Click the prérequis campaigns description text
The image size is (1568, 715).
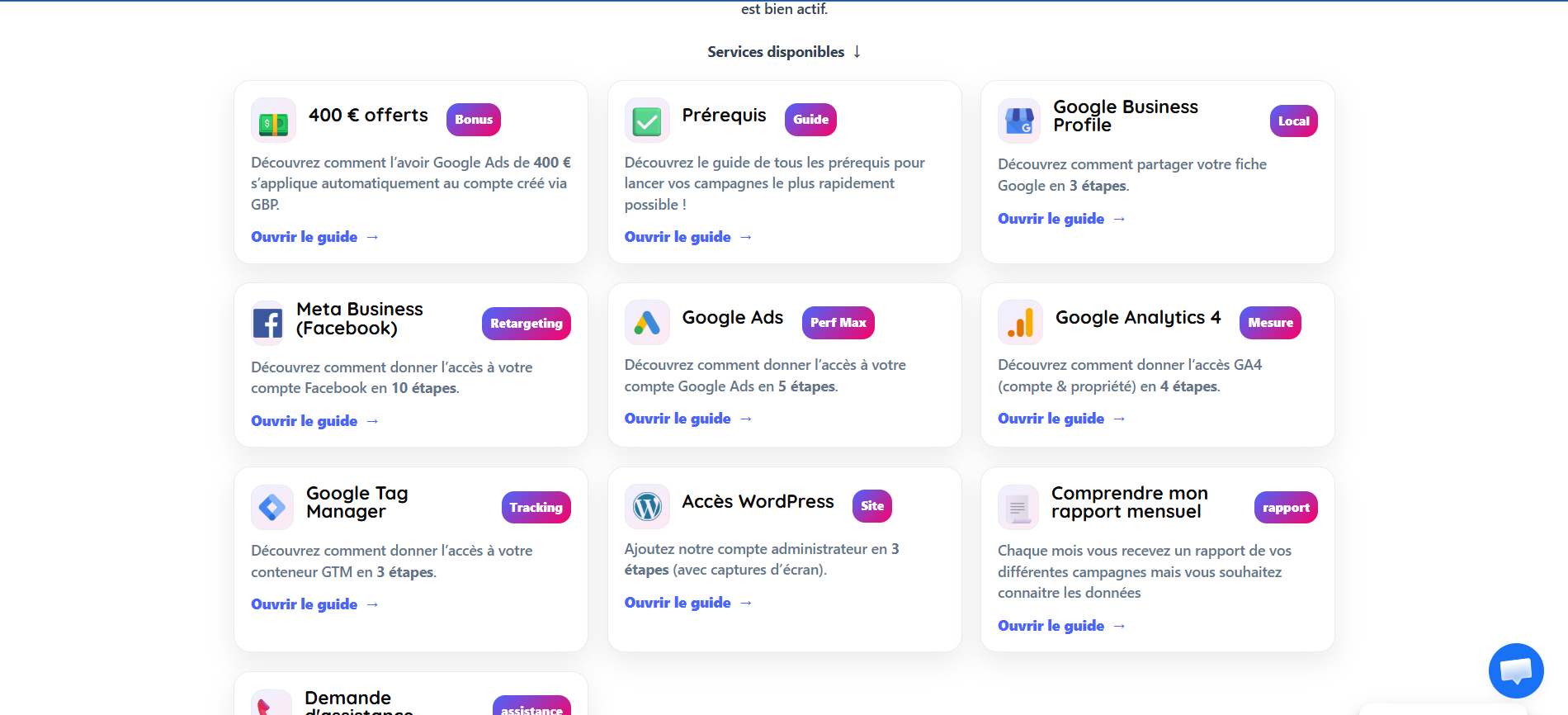[775, 184]
